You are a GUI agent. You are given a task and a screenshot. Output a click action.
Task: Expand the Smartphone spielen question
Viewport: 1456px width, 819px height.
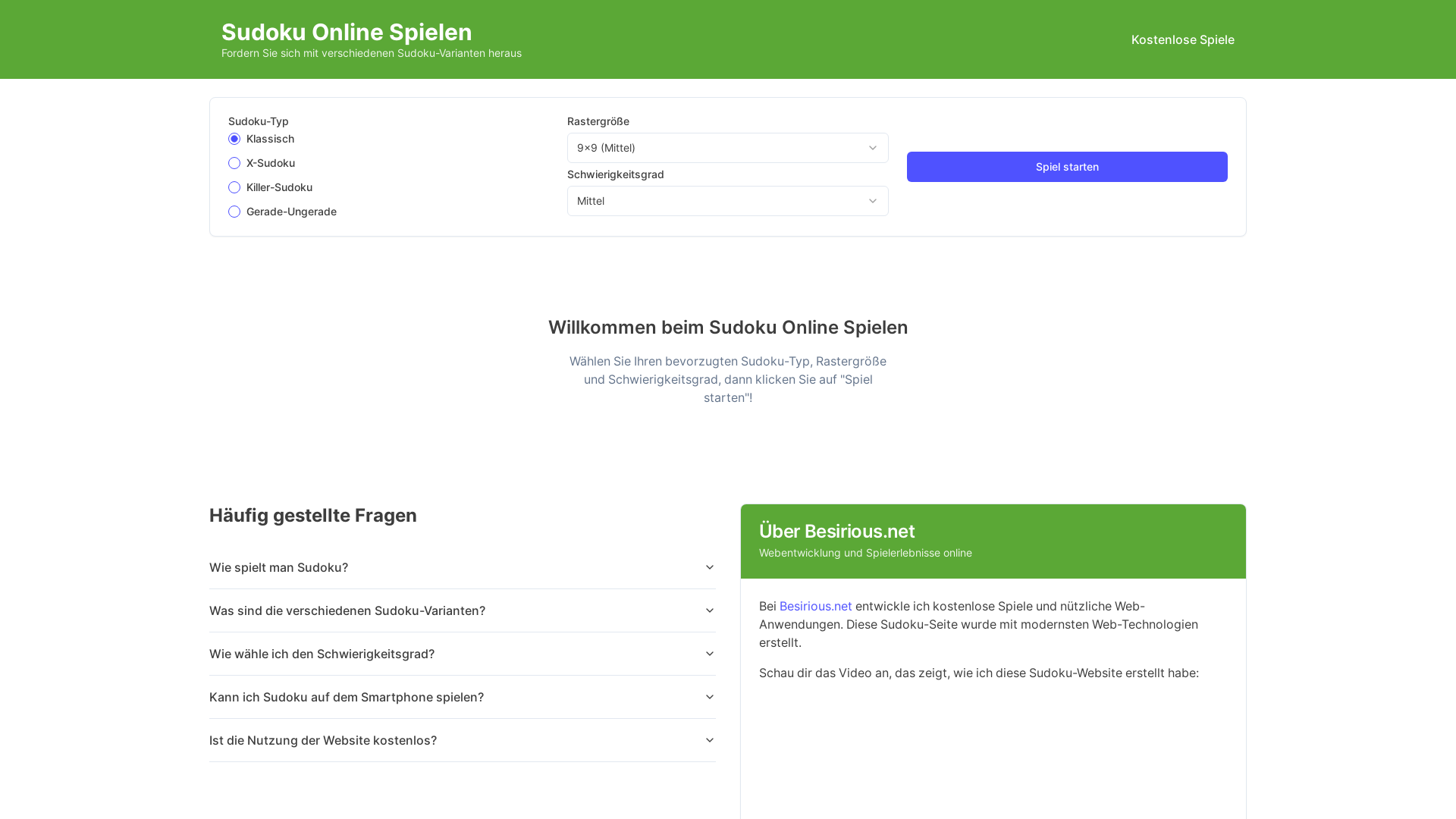click(x=463, y=697)
